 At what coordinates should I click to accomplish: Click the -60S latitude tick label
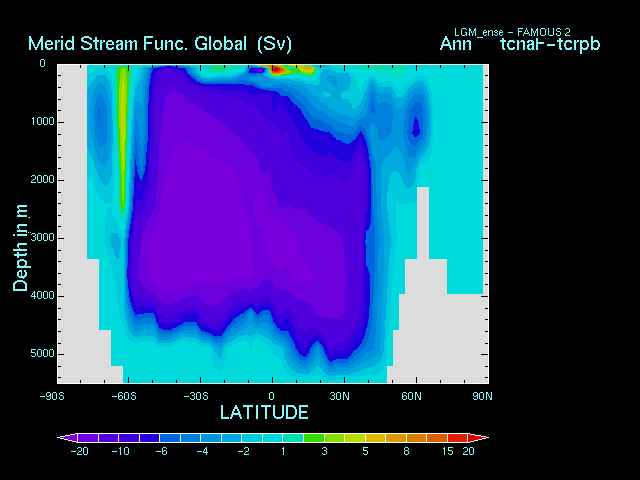[x=124, y=396]
